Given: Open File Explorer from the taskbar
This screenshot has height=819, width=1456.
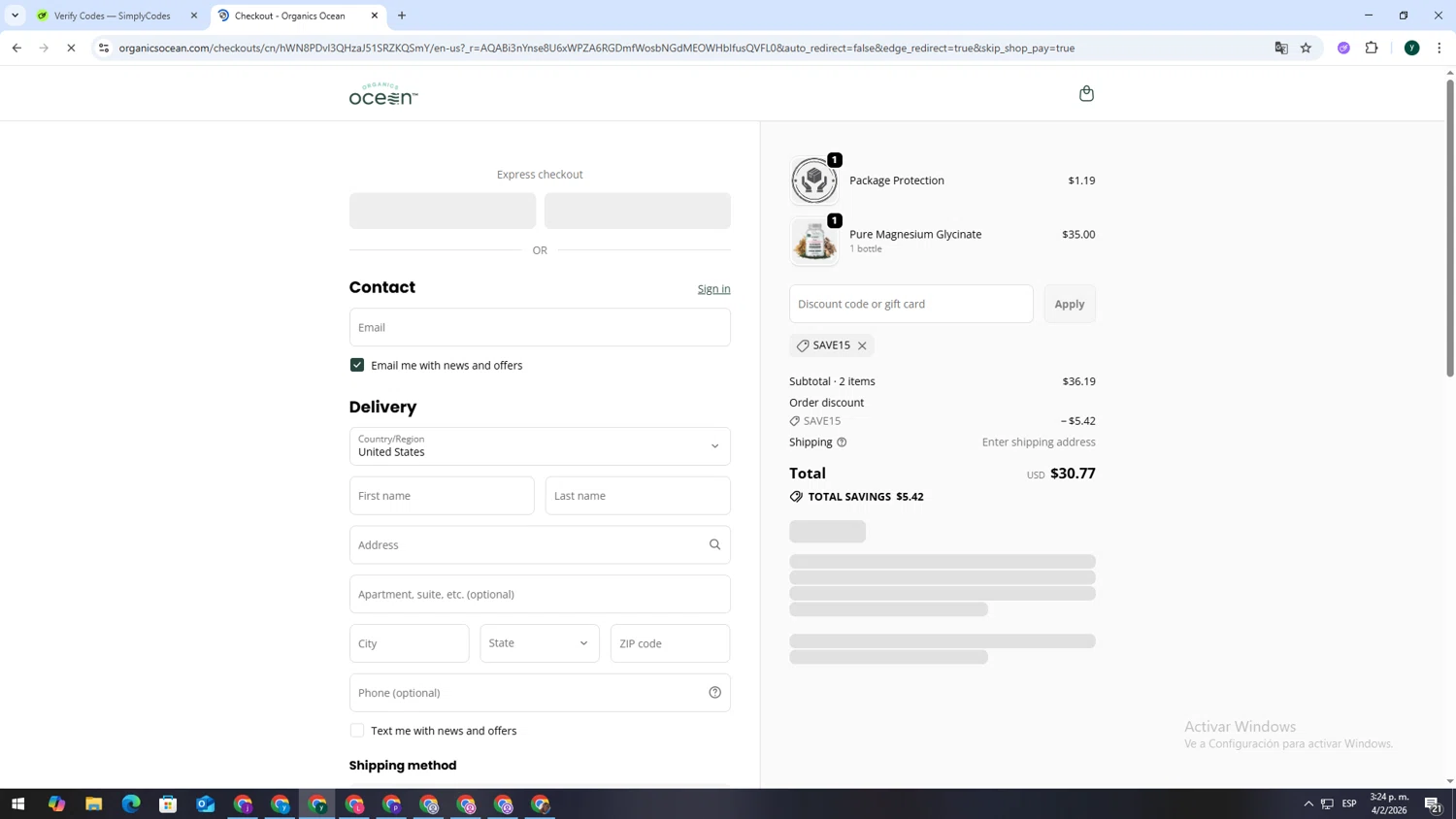Looking at the screenshot, I should (x=93, y=803).
